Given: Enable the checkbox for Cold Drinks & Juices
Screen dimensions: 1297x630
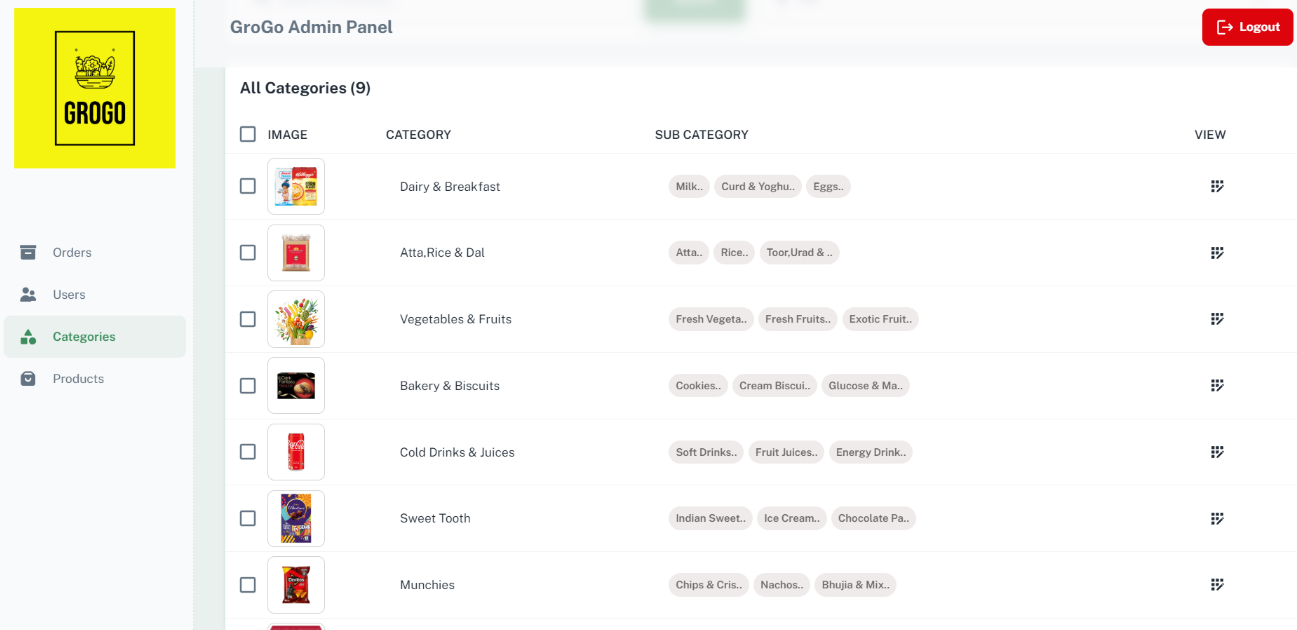Looking at the screenshot, I should point(247,451).
